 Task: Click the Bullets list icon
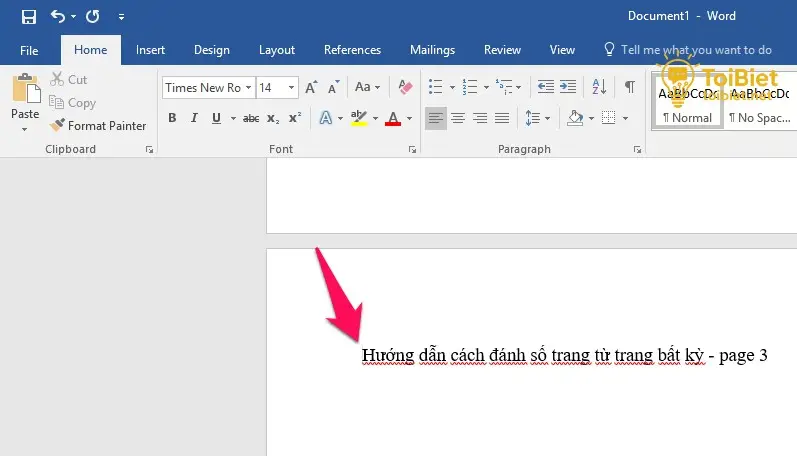pos(434,87)
